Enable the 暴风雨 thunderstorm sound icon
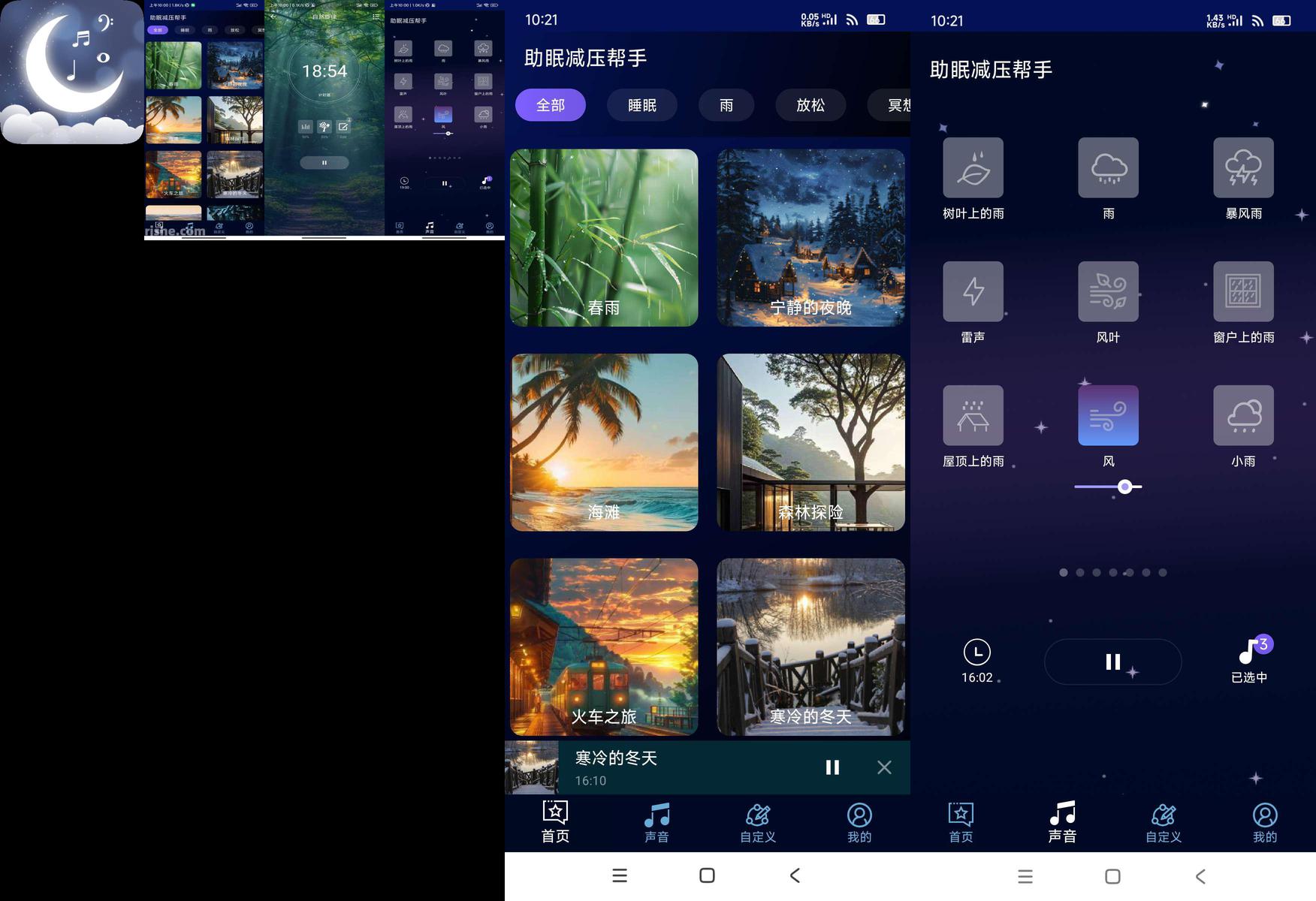The width and height of the screenshot is (1316, 901). [1243, 168]
